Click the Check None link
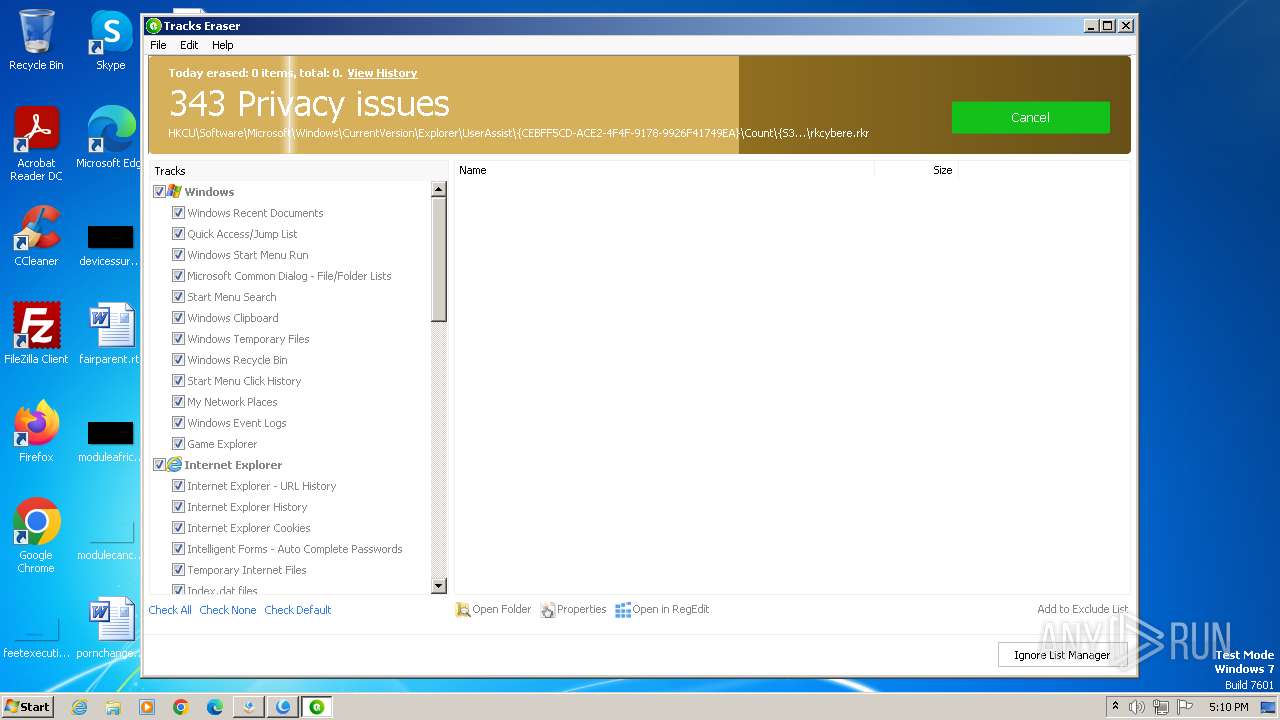This screenshot has width=1280, height=720. pos(227,610)
